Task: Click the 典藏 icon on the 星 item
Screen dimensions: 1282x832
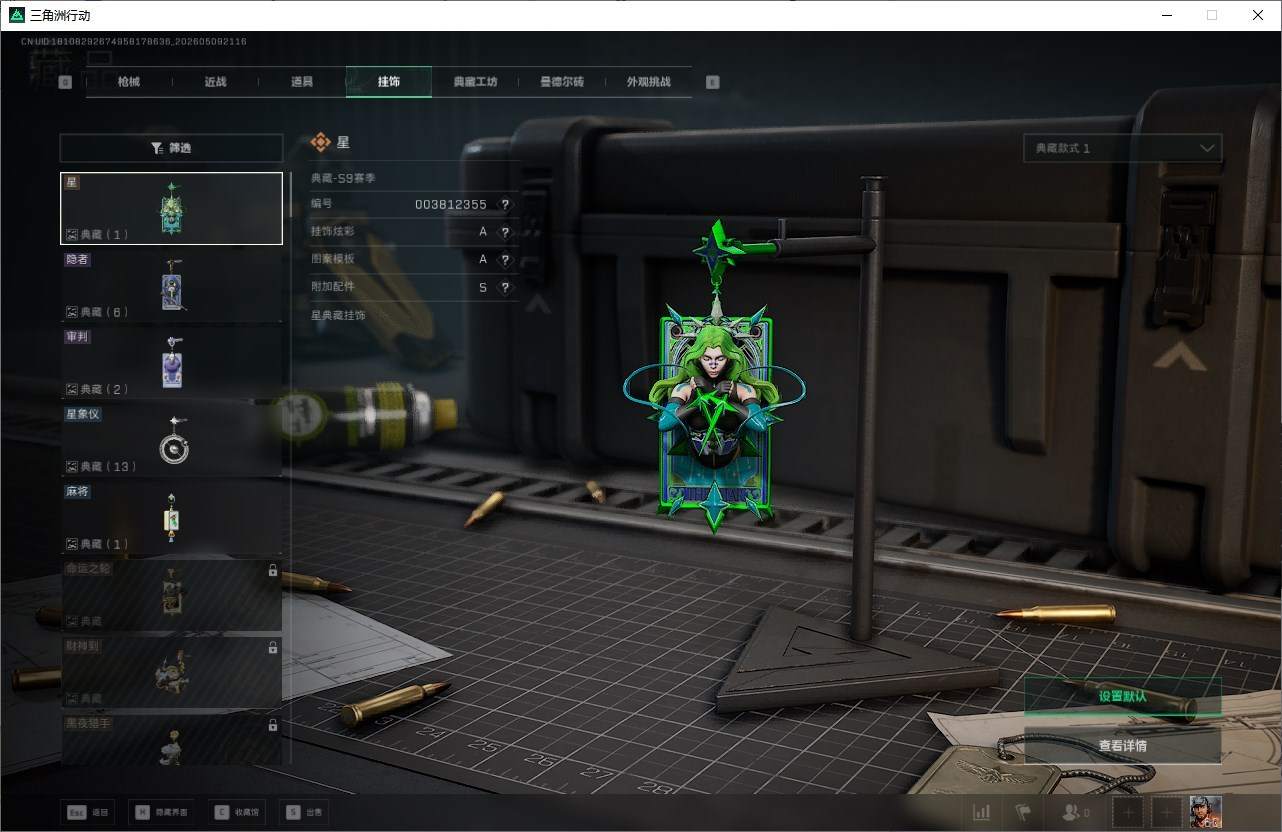Action: (72, 235)
